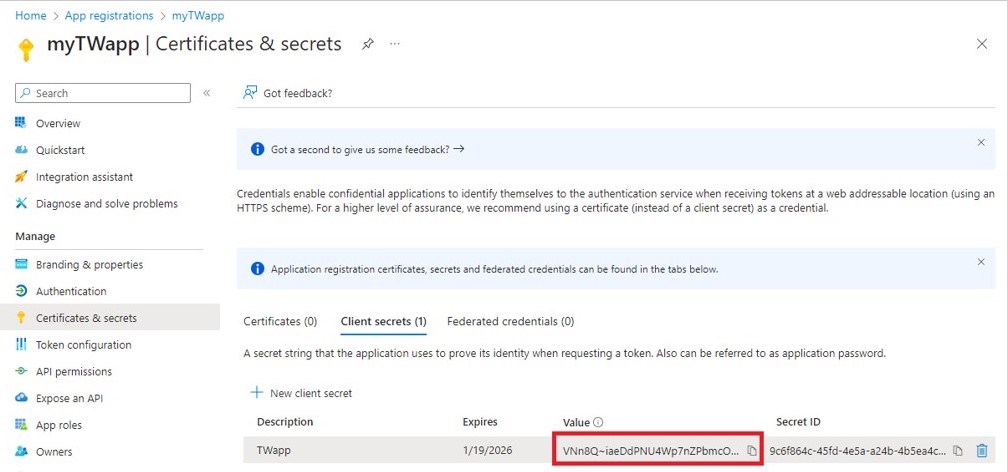Dismiss the feedback request banner

tap(981, 143)
